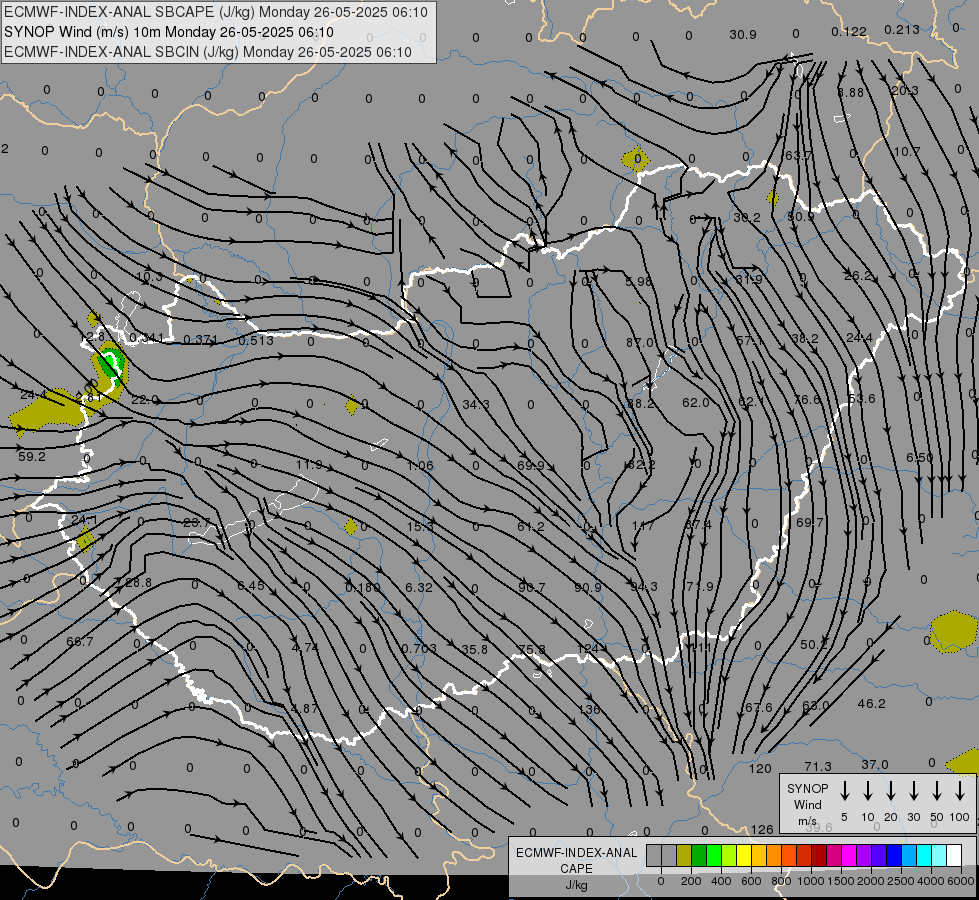The image size is (979, 900).
Task: Click the map value 38.2
Action: [x=805, y=339]
